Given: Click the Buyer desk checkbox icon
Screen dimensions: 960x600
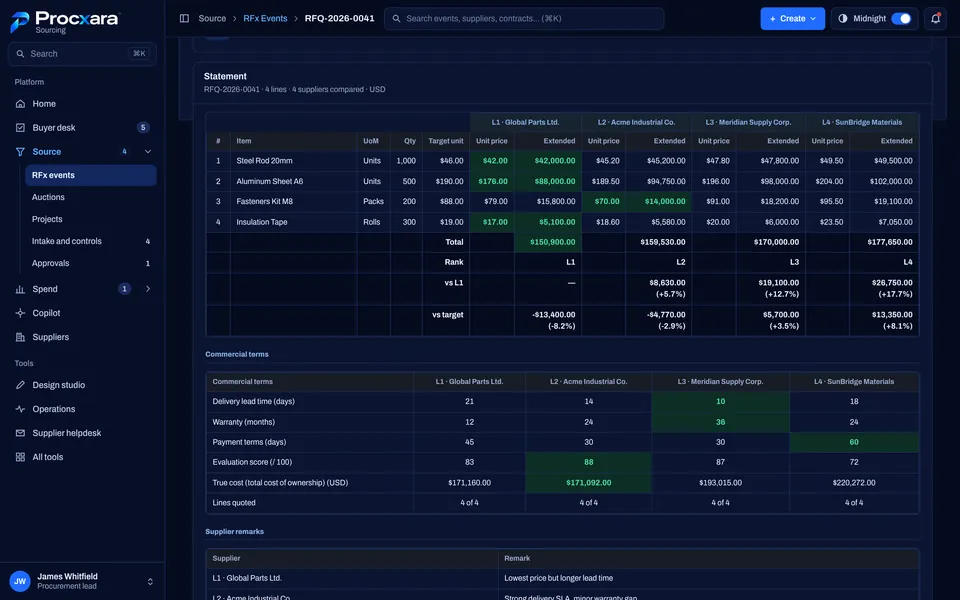Looking at the screenshot, I should coord(20,128).
